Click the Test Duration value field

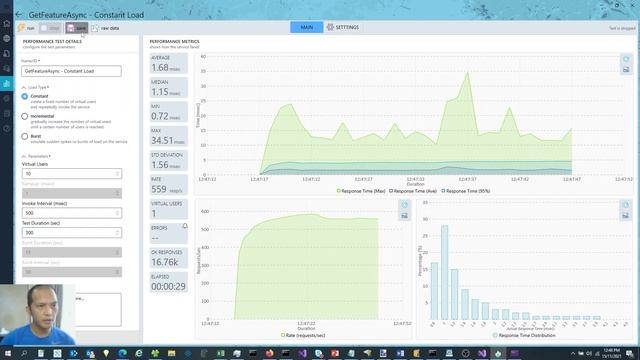click(x=71, y=233)
